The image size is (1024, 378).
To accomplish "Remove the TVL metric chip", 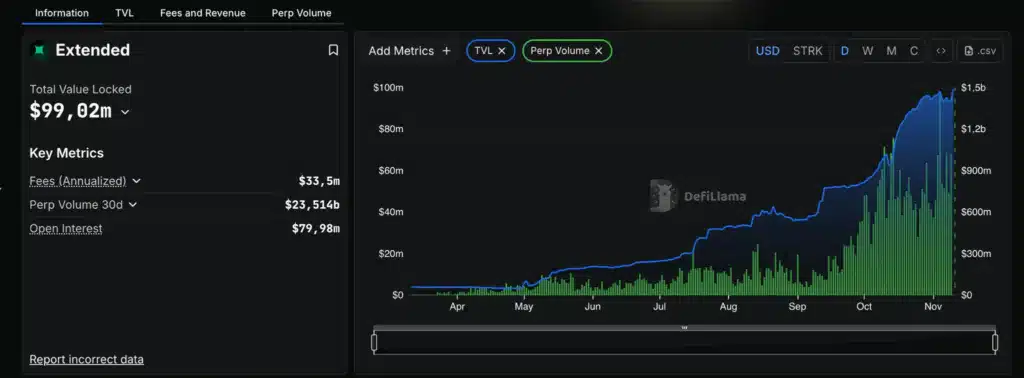I will coord(502,51).
